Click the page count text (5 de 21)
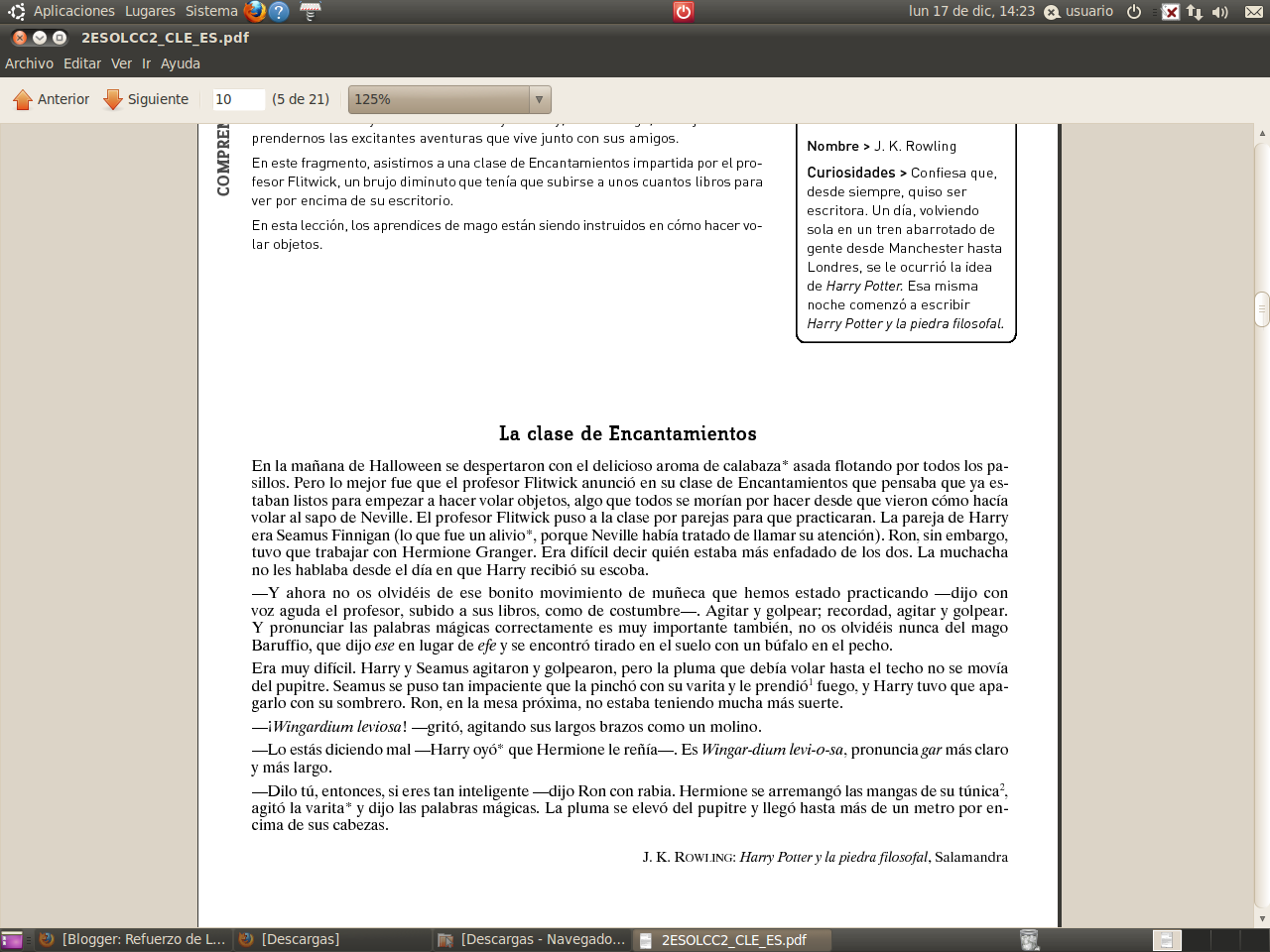1270x952 pixels. [301, 99]
